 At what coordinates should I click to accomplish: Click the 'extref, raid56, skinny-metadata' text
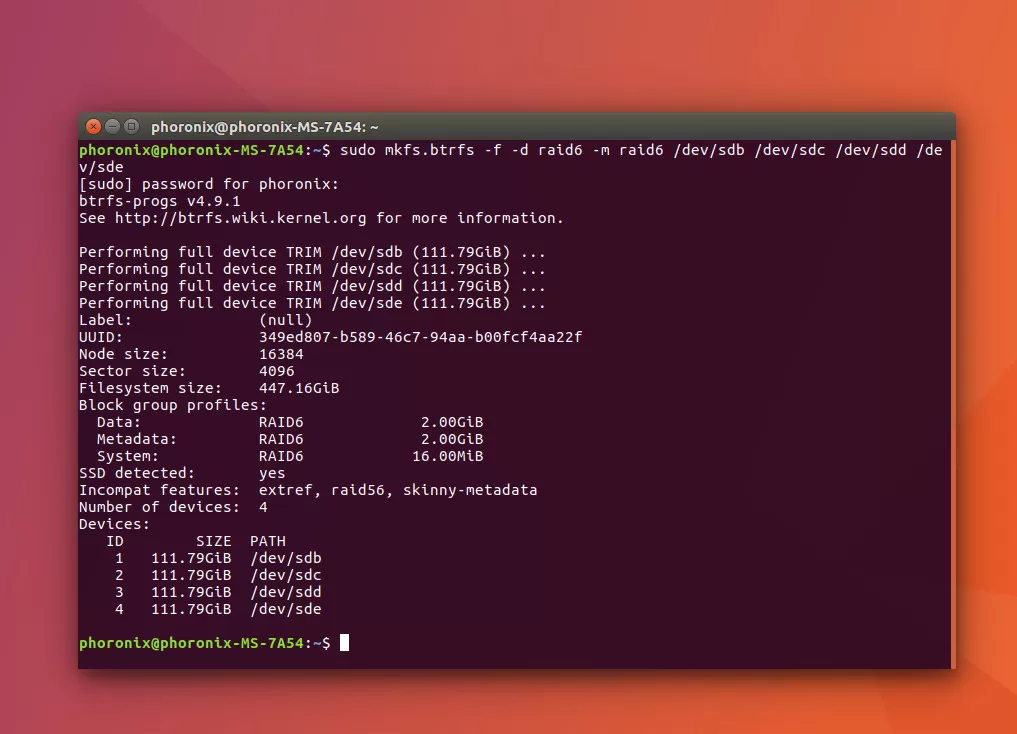pyautogui.click(x=398, y=490)
